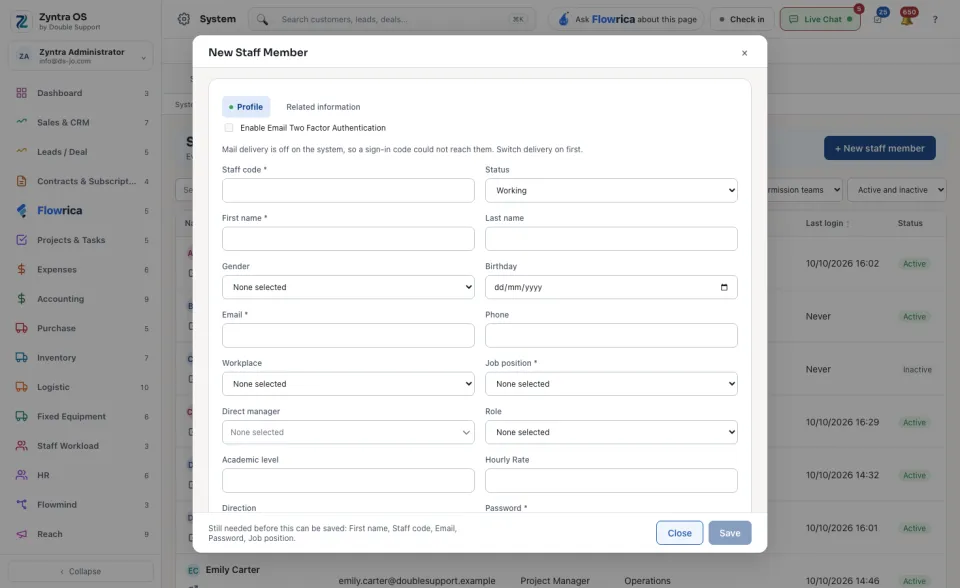Open the notifications bell icon
Viewport: 960px width, 588px height.
pyautogui.click(x=907, y=19)
